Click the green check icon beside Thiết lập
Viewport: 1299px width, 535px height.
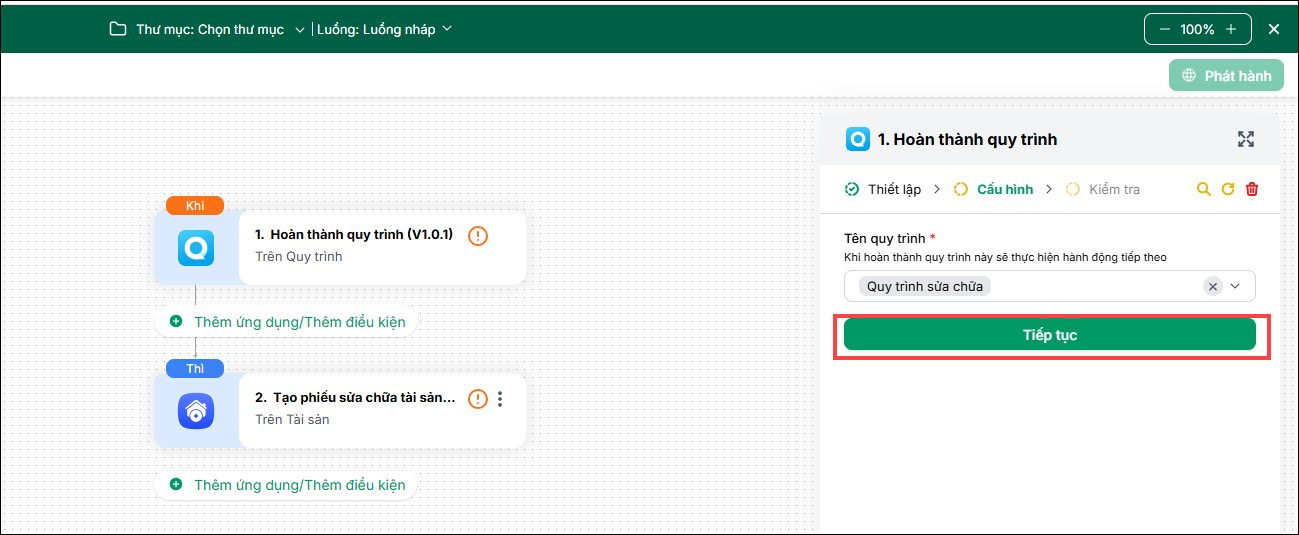point(852,189)
